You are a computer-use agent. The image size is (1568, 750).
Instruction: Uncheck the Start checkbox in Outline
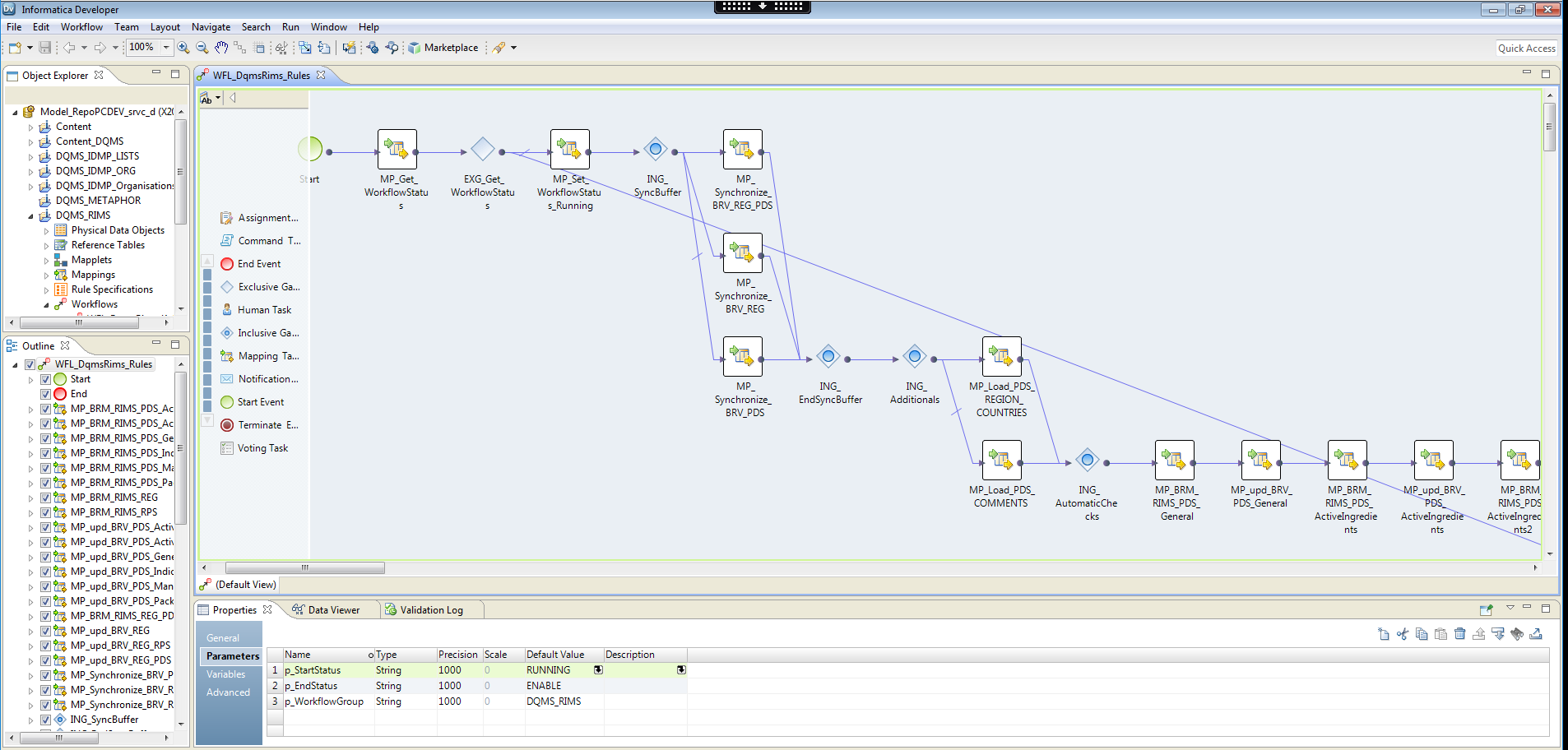[x=46, y=379]
